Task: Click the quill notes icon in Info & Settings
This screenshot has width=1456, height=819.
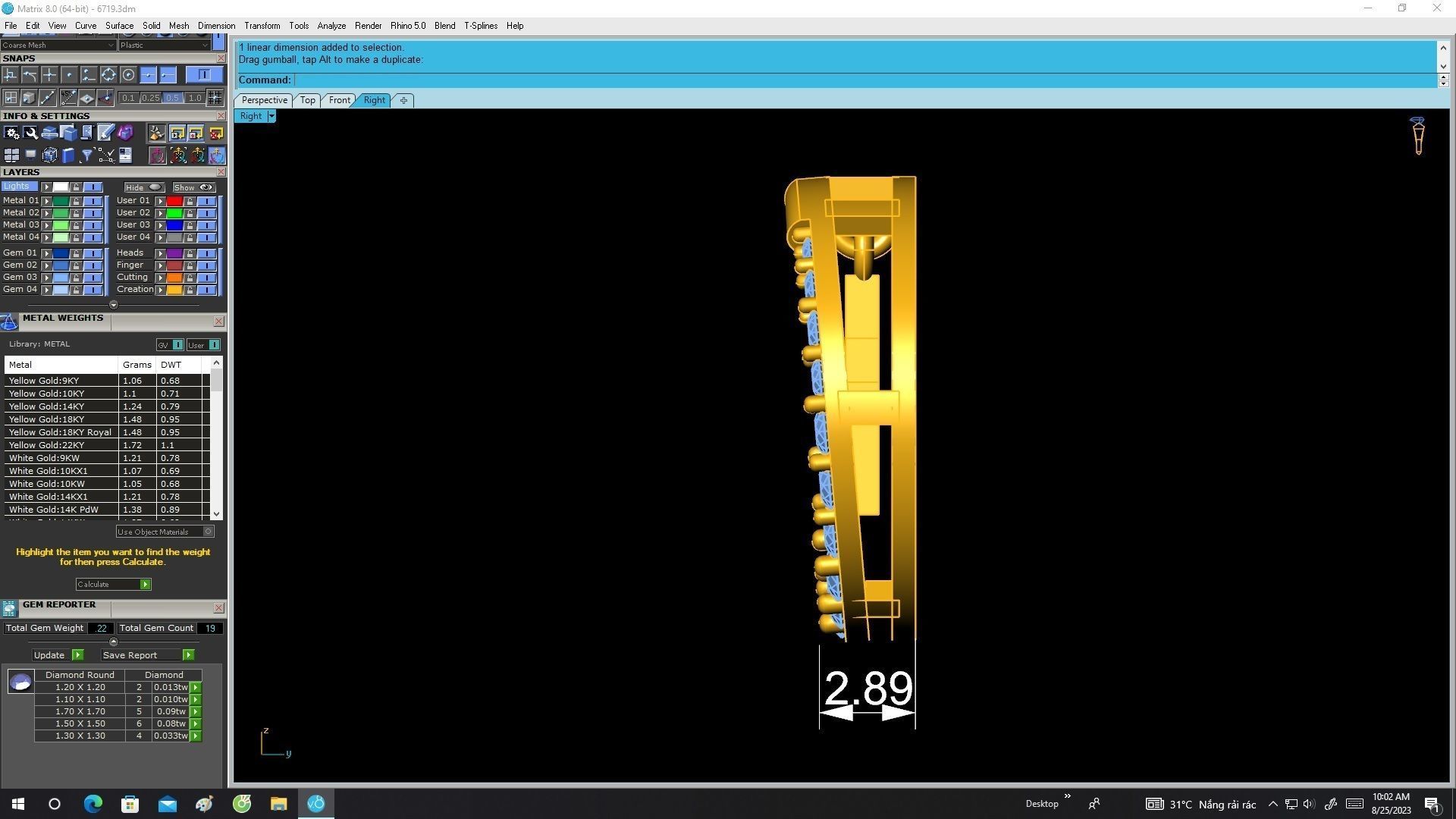Action: tap(105, 133)
